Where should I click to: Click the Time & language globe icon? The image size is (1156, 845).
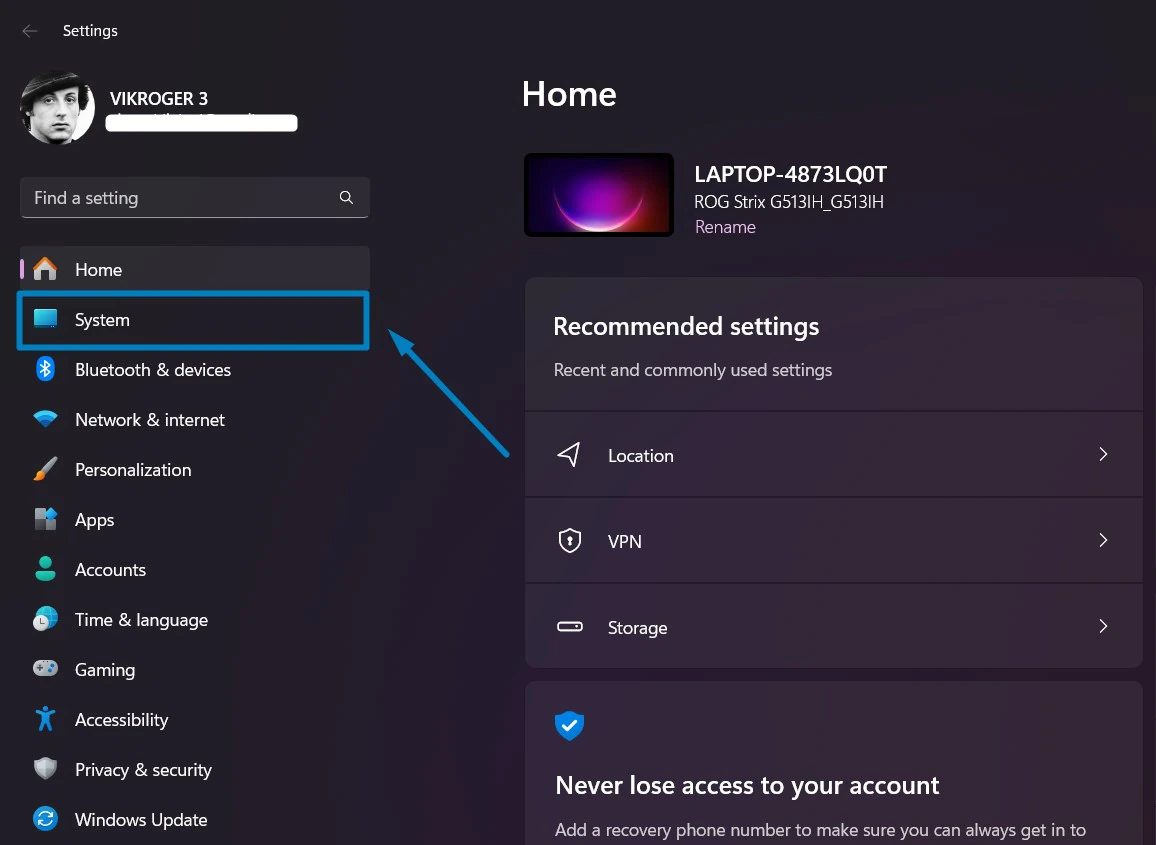point(45,619)
